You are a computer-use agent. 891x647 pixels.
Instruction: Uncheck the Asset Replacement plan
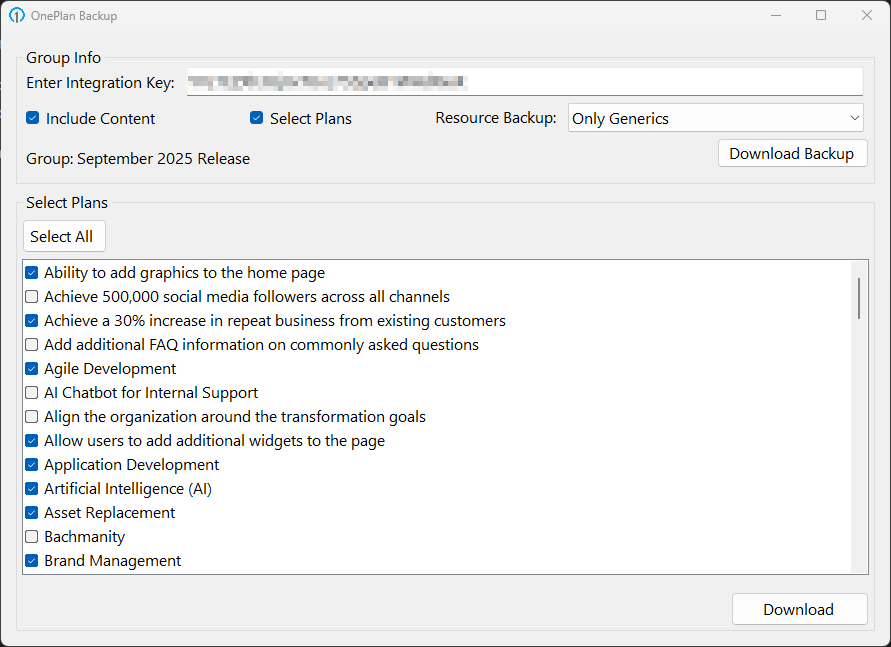pos(32,512)
